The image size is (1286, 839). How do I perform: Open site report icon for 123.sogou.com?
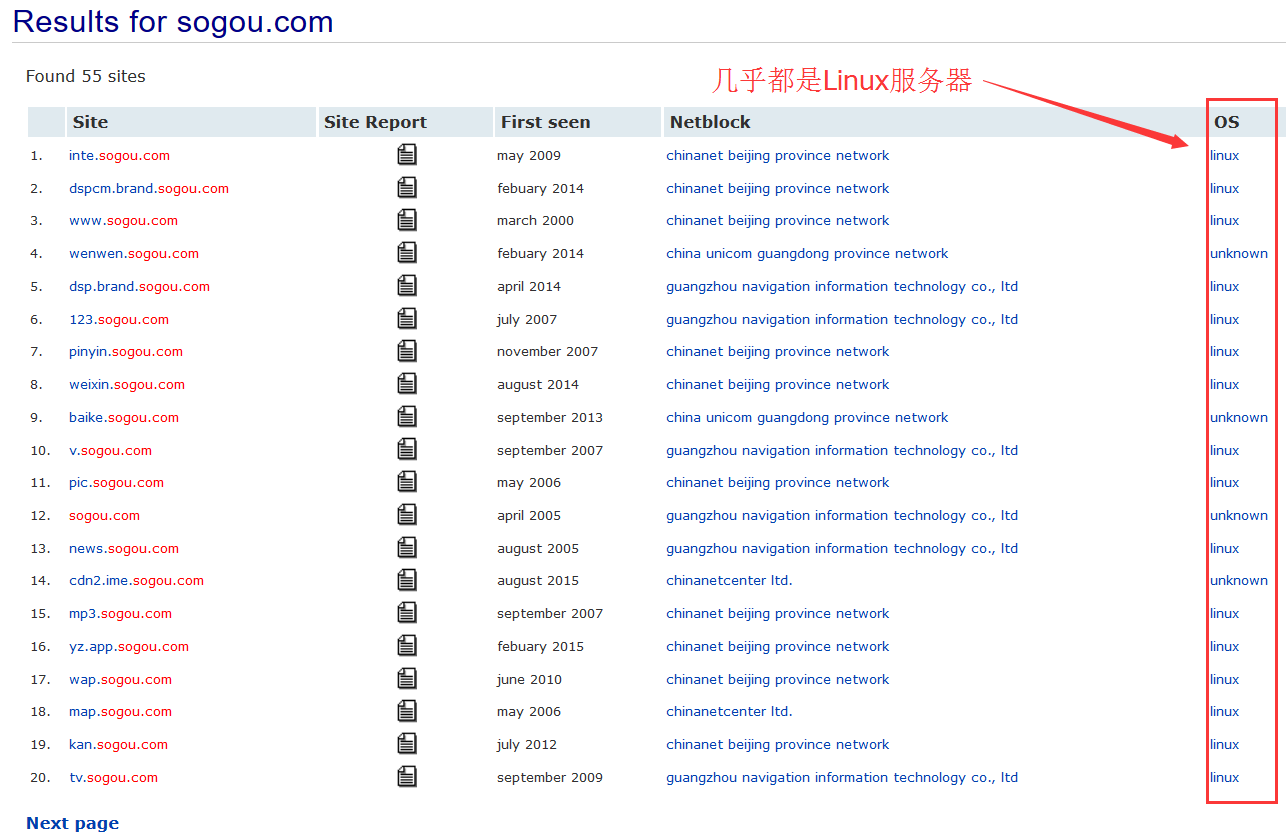tap(407, 319)
